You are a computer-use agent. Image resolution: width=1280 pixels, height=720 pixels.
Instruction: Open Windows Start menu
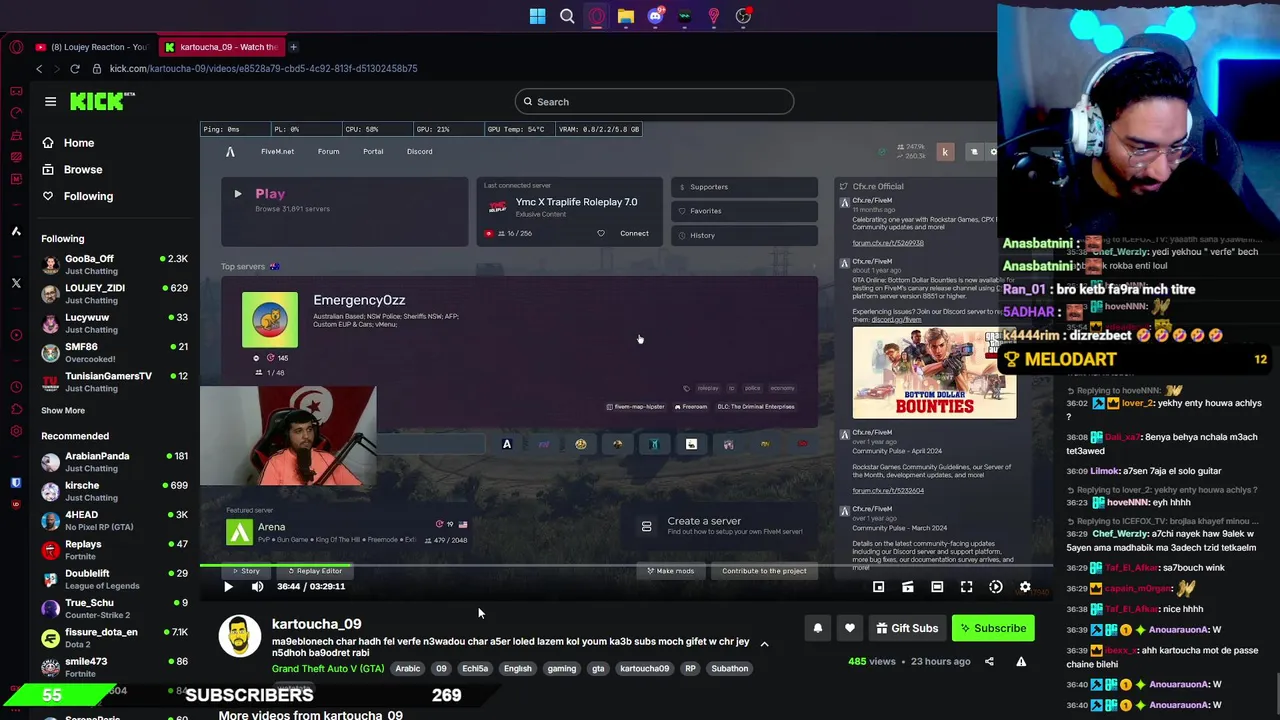tap(537, 16)
